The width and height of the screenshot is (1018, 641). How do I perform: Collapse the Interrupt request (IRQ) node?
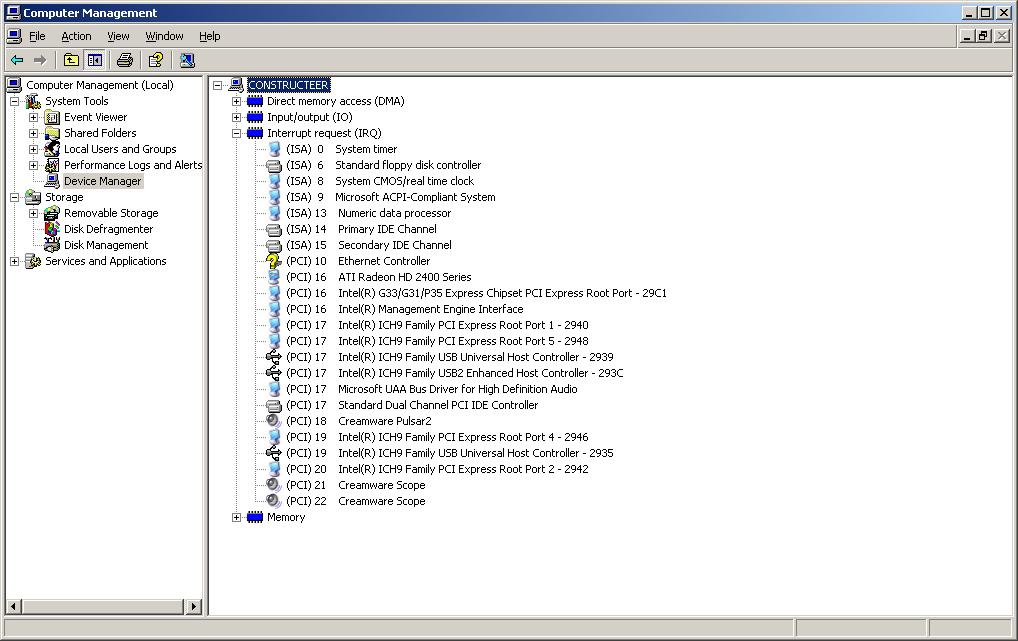coord(236,133)
